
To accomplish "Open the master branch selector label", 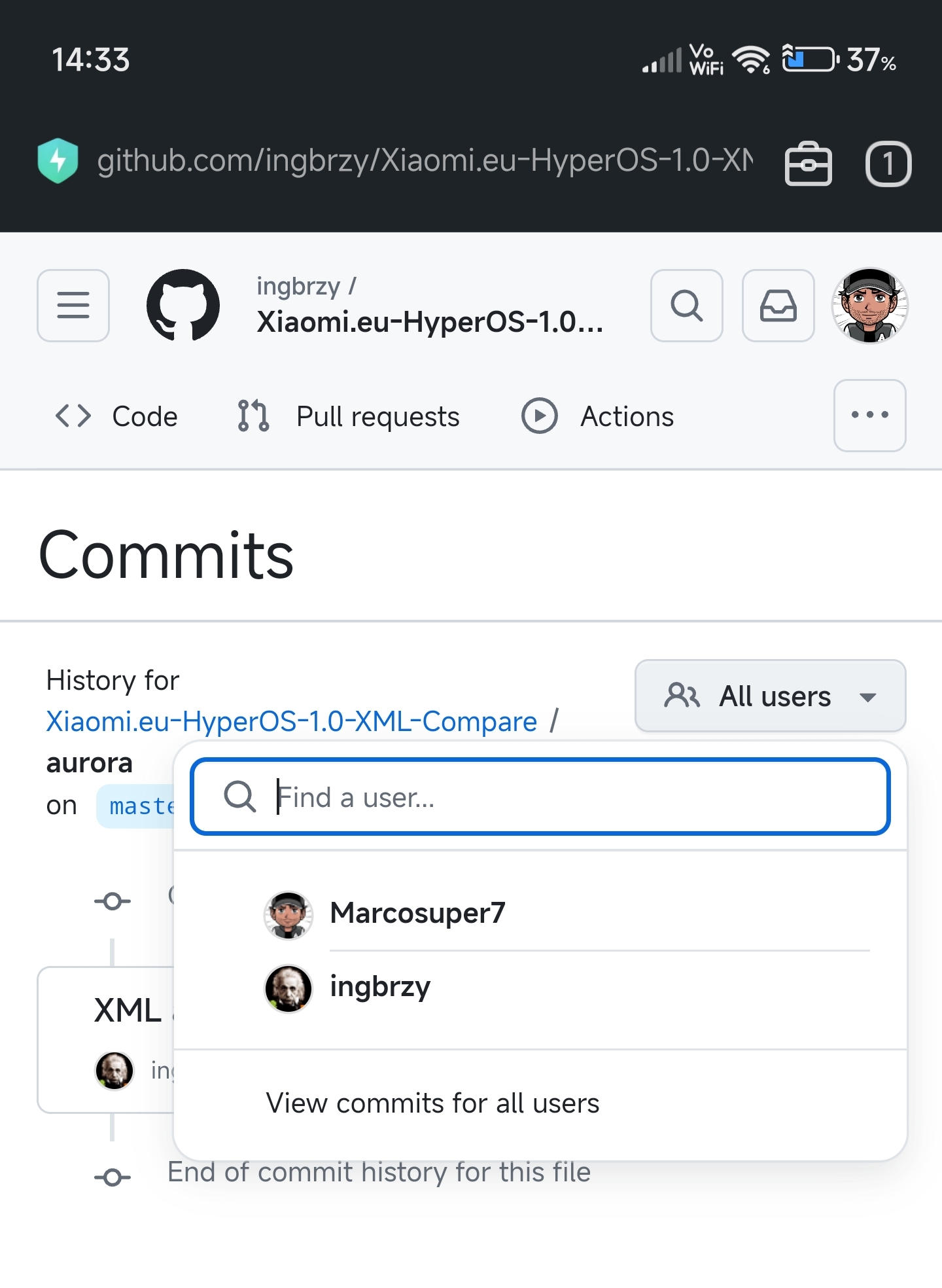I will (136, 806).
